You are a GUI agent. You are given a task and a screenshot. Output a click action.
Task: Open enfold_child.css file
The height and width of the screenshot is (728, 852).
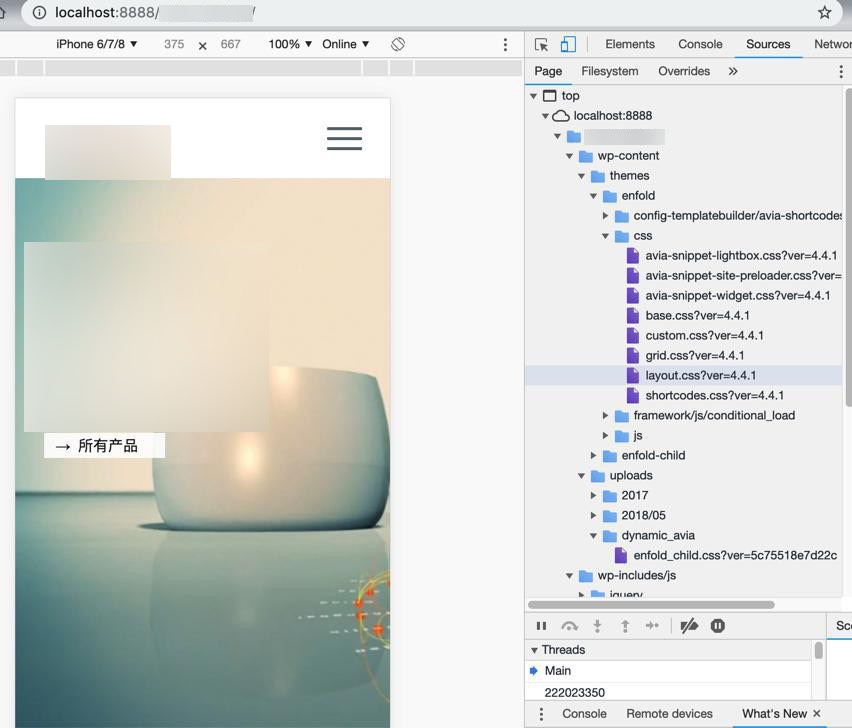tap(735, 555)
